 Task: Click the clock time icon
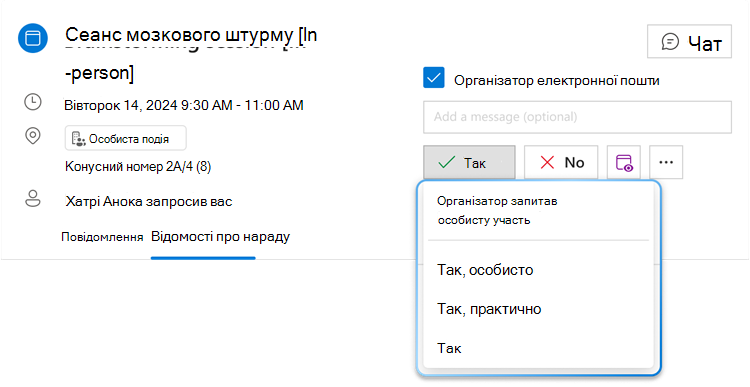[33, 102]
